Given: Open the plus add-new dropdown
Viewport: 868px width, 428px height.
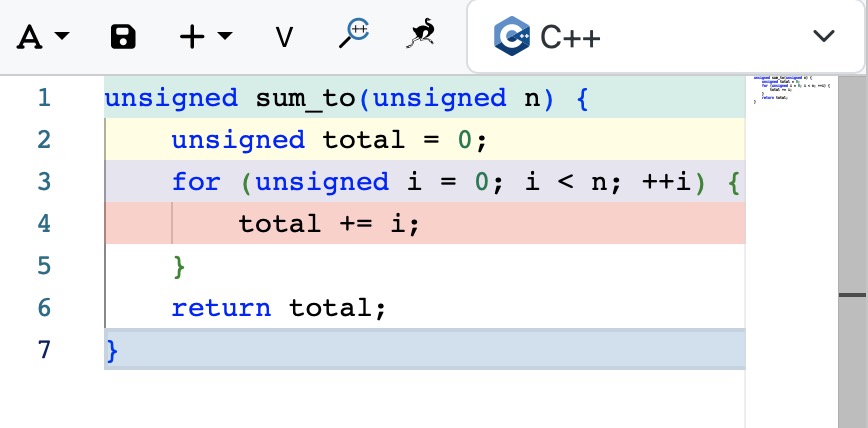Looking at the screenshot, I should point(206,37).
